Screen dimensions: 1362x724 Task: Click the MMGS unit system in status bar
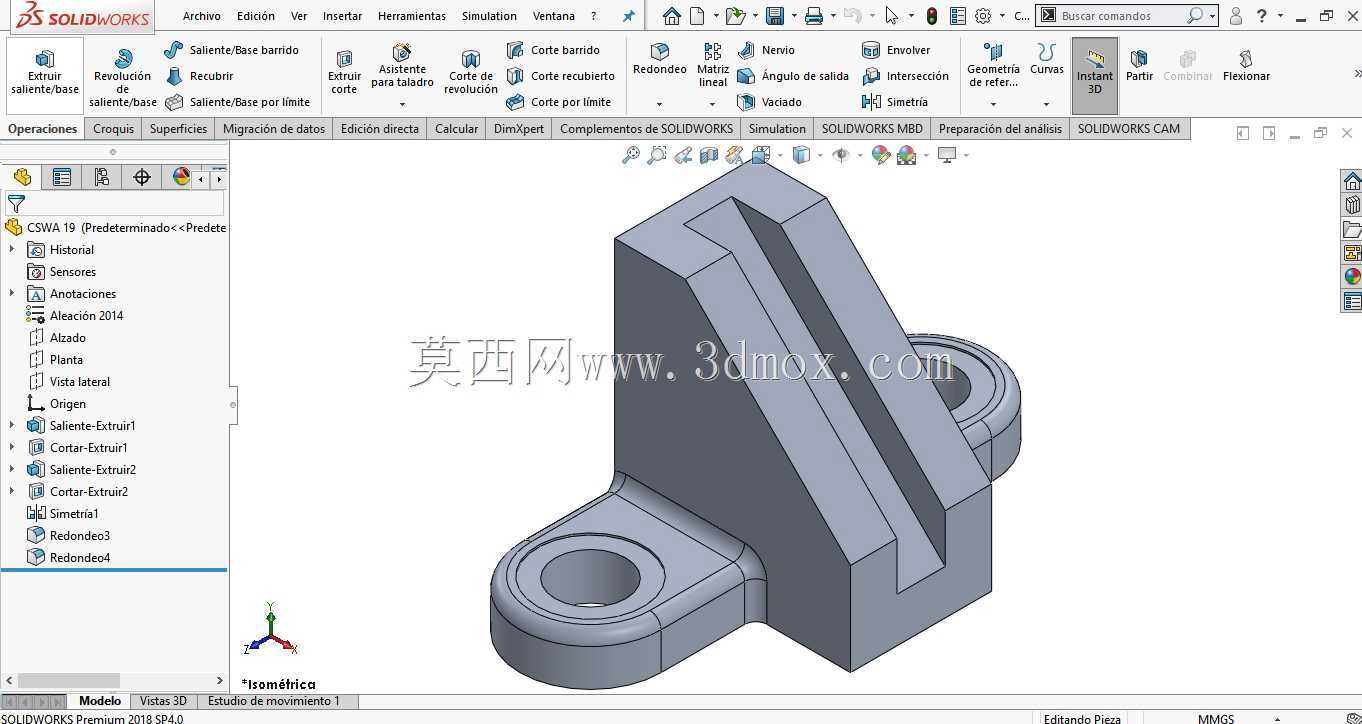tap(1216, 718)
